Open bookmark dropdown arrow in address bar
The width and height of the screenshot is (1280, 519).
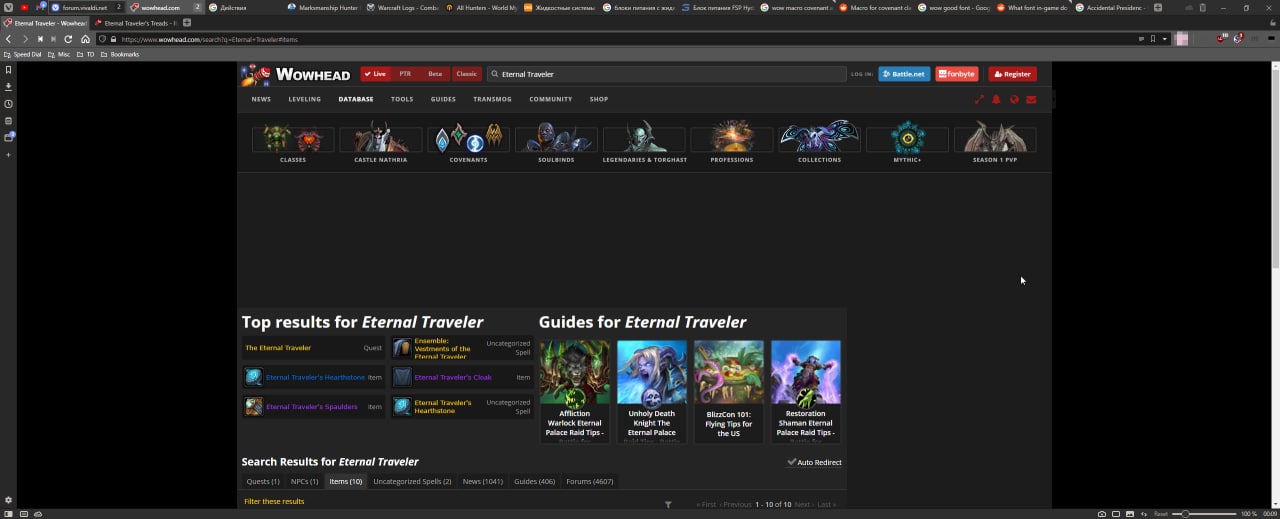(x=1165, y=39)
